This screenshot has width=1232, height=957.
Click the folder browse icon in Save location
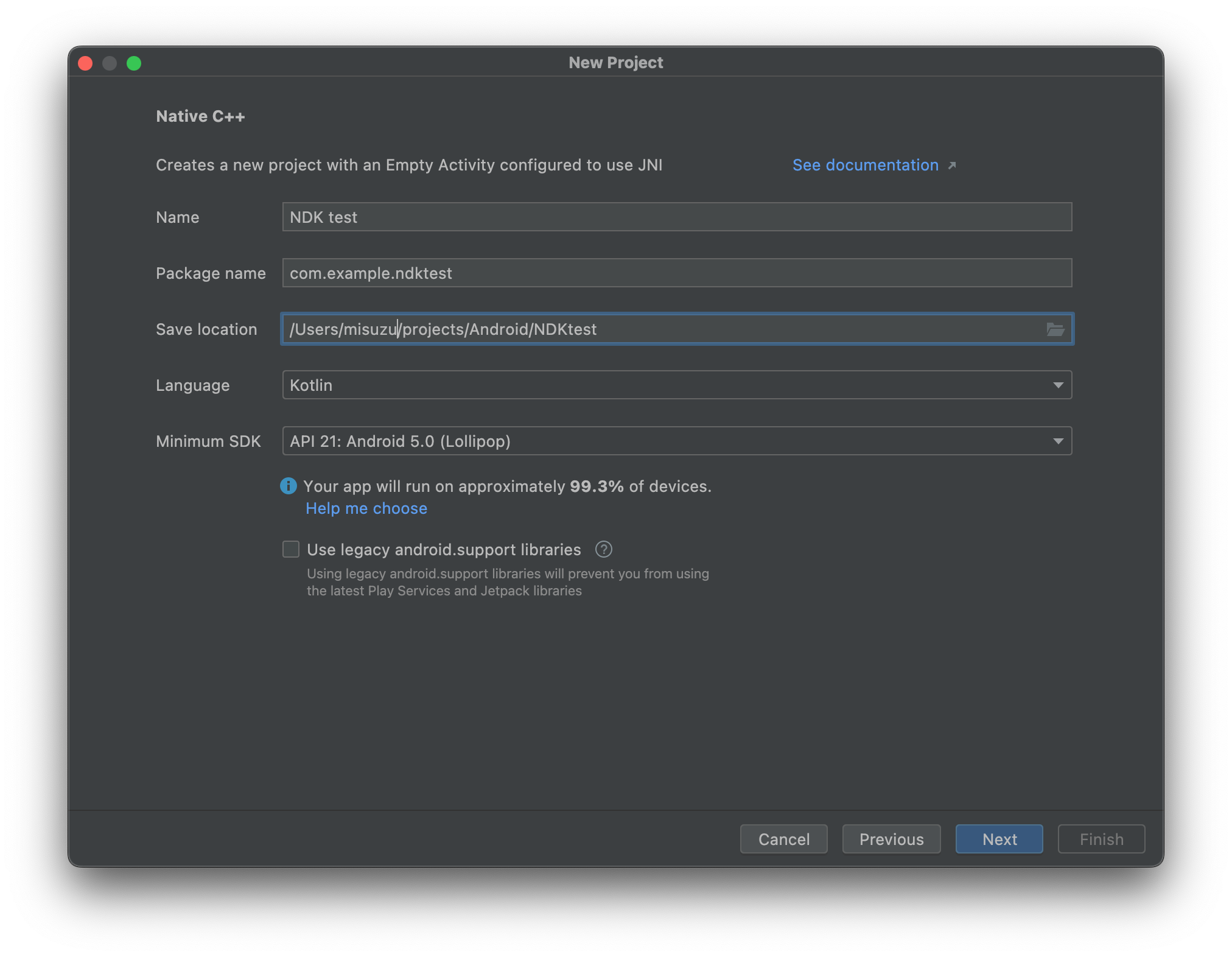(x=1055, y=329)
